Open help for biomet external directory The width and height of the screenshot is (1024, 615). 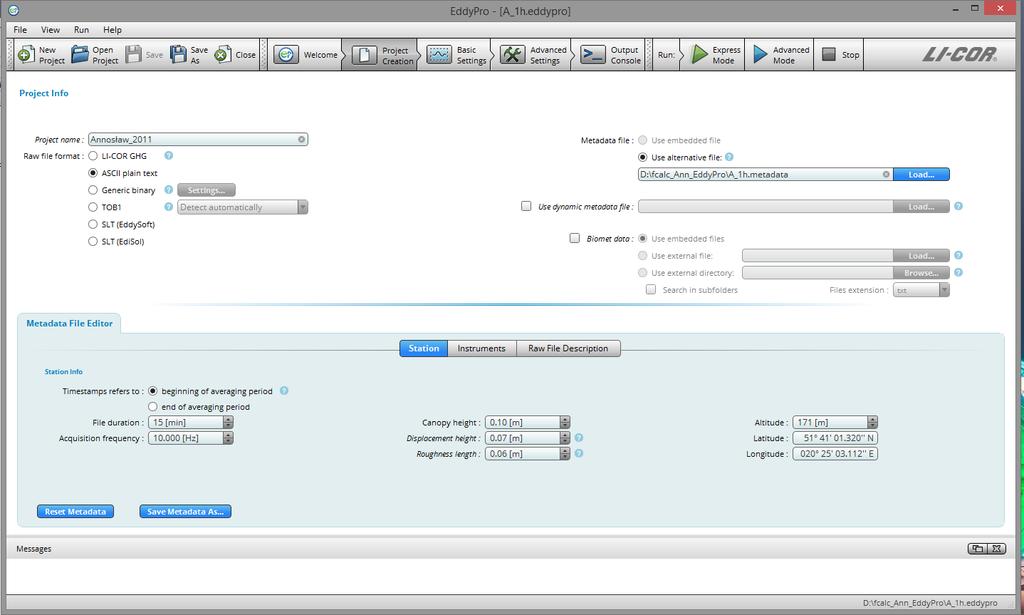click(x=958, y=272)
